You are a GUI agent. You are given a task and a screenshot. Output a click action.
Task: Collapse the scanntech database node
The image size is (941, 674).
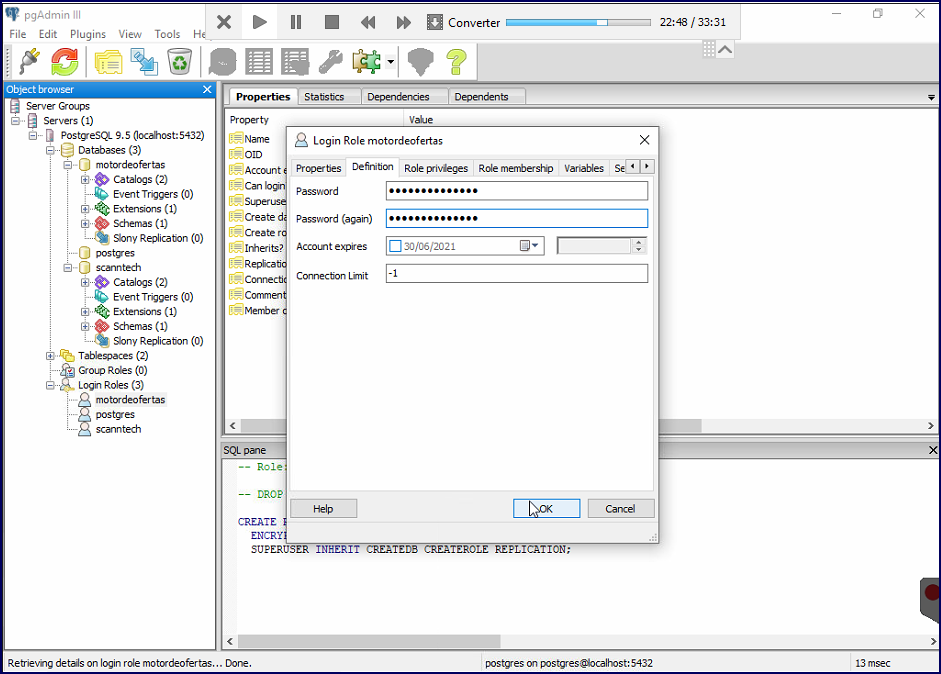68,268
